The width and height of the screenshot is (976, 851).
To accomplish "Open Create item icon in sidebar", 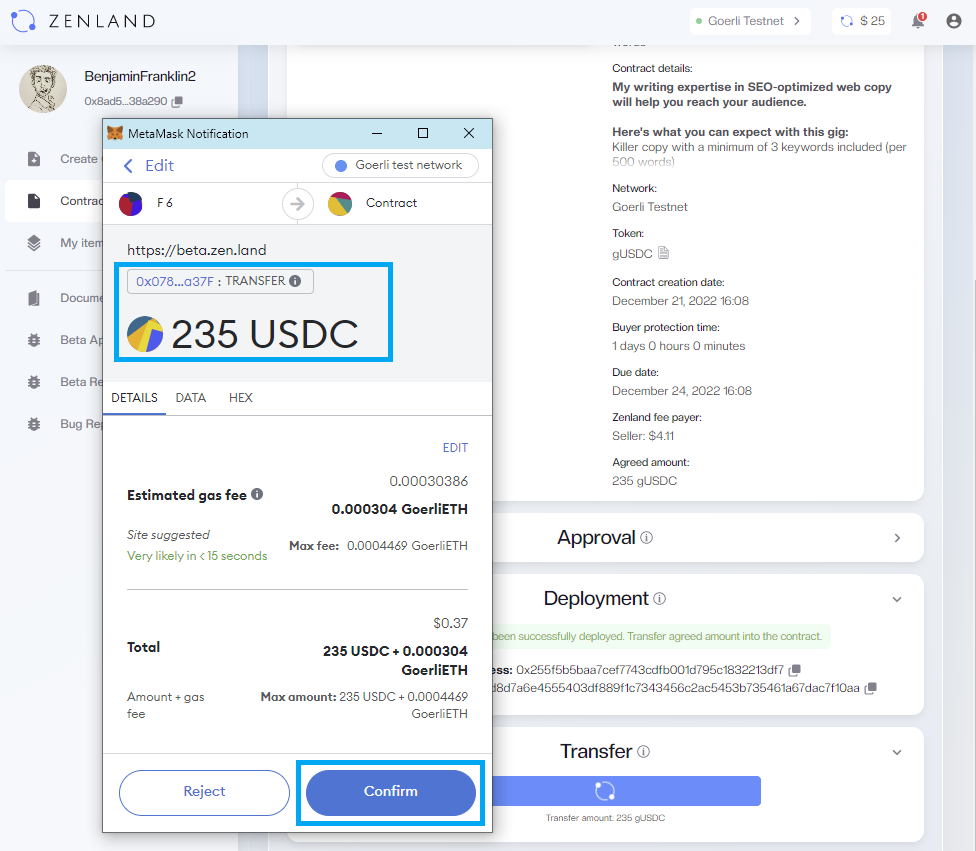I will [34, 159].
